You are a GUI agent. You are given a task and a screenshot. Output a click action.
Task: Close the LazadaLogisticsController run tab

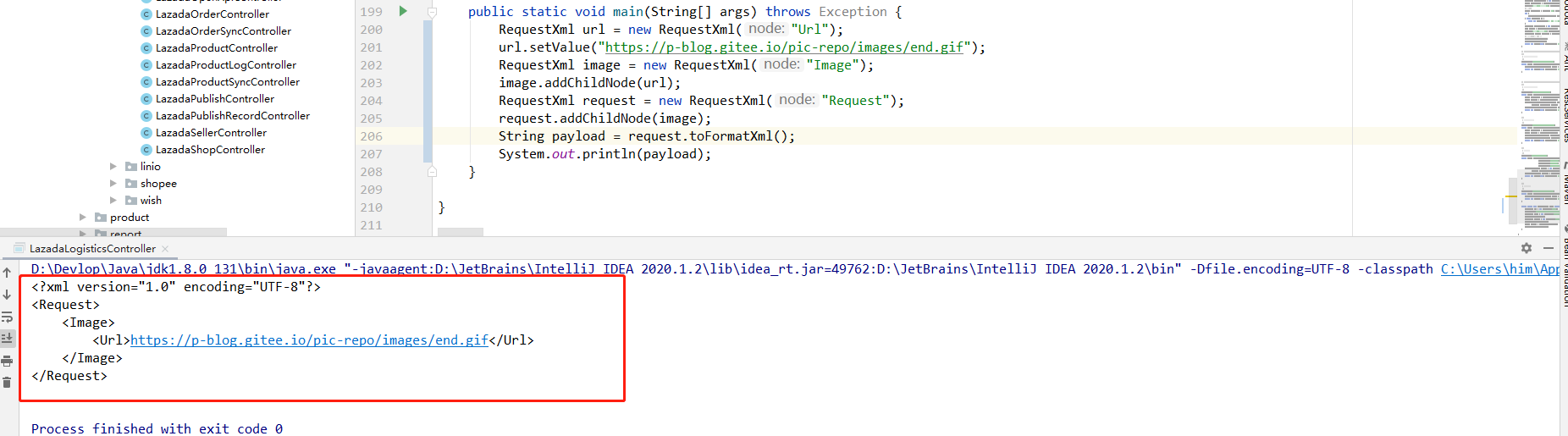pos(165,249)
